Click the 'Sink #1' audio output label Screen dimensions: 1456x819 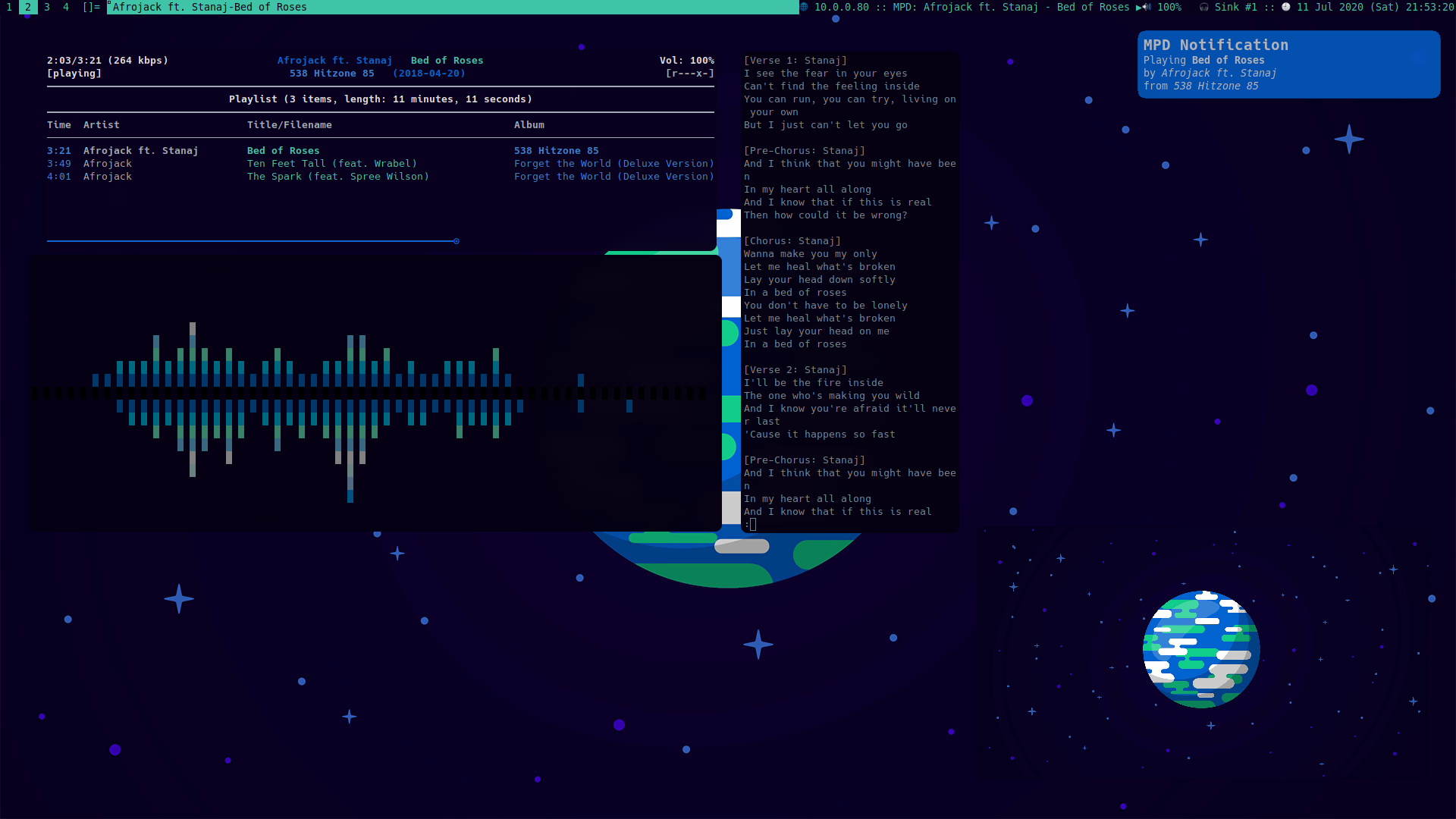click(1236, 7)
